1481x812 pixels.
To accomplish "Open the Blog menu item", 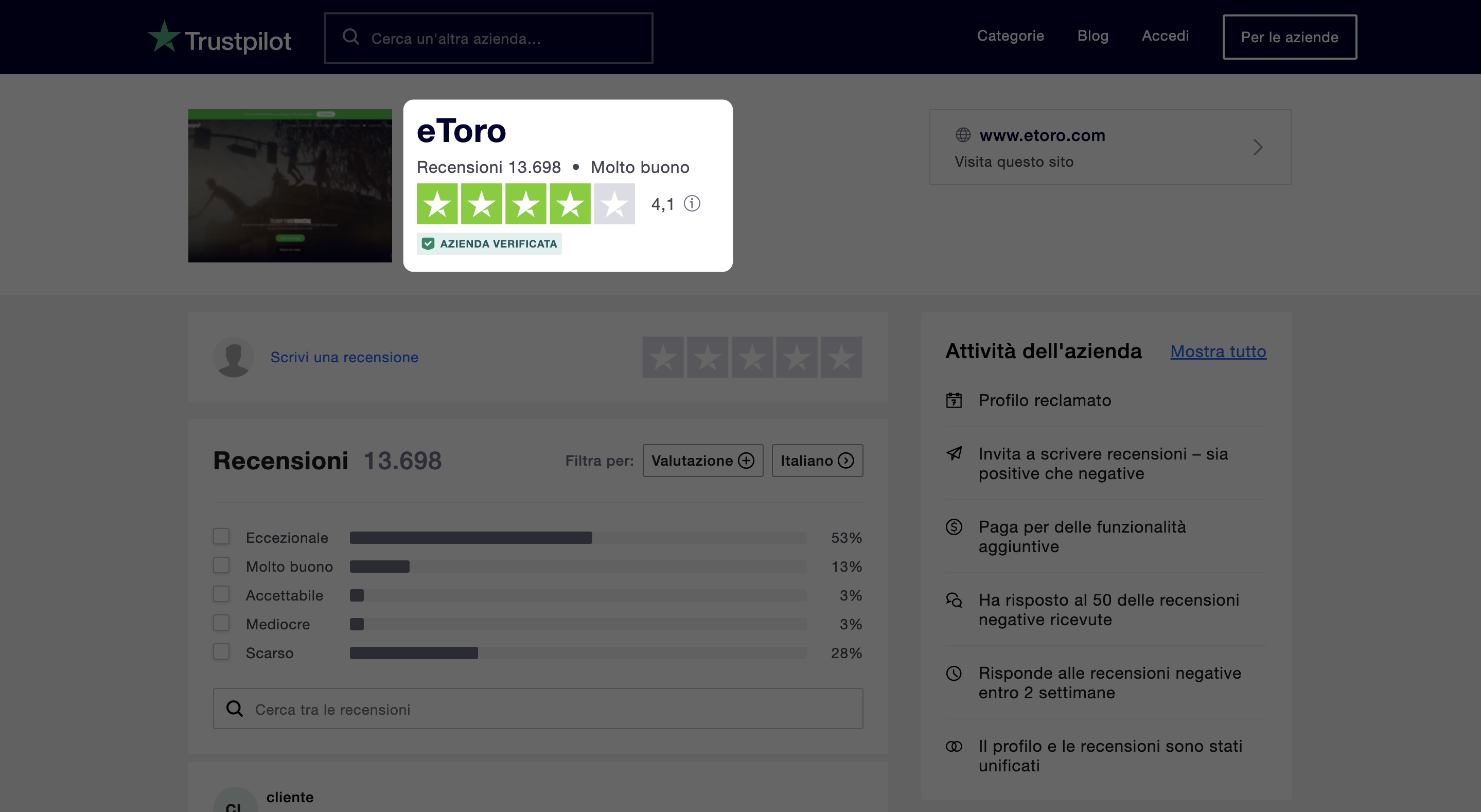I will [1092, 36].
